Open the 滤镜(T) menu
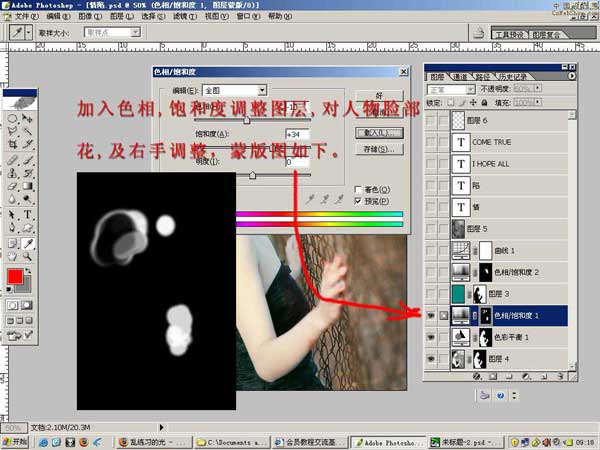The image size is (600, 450). click(x=185, y=16)
